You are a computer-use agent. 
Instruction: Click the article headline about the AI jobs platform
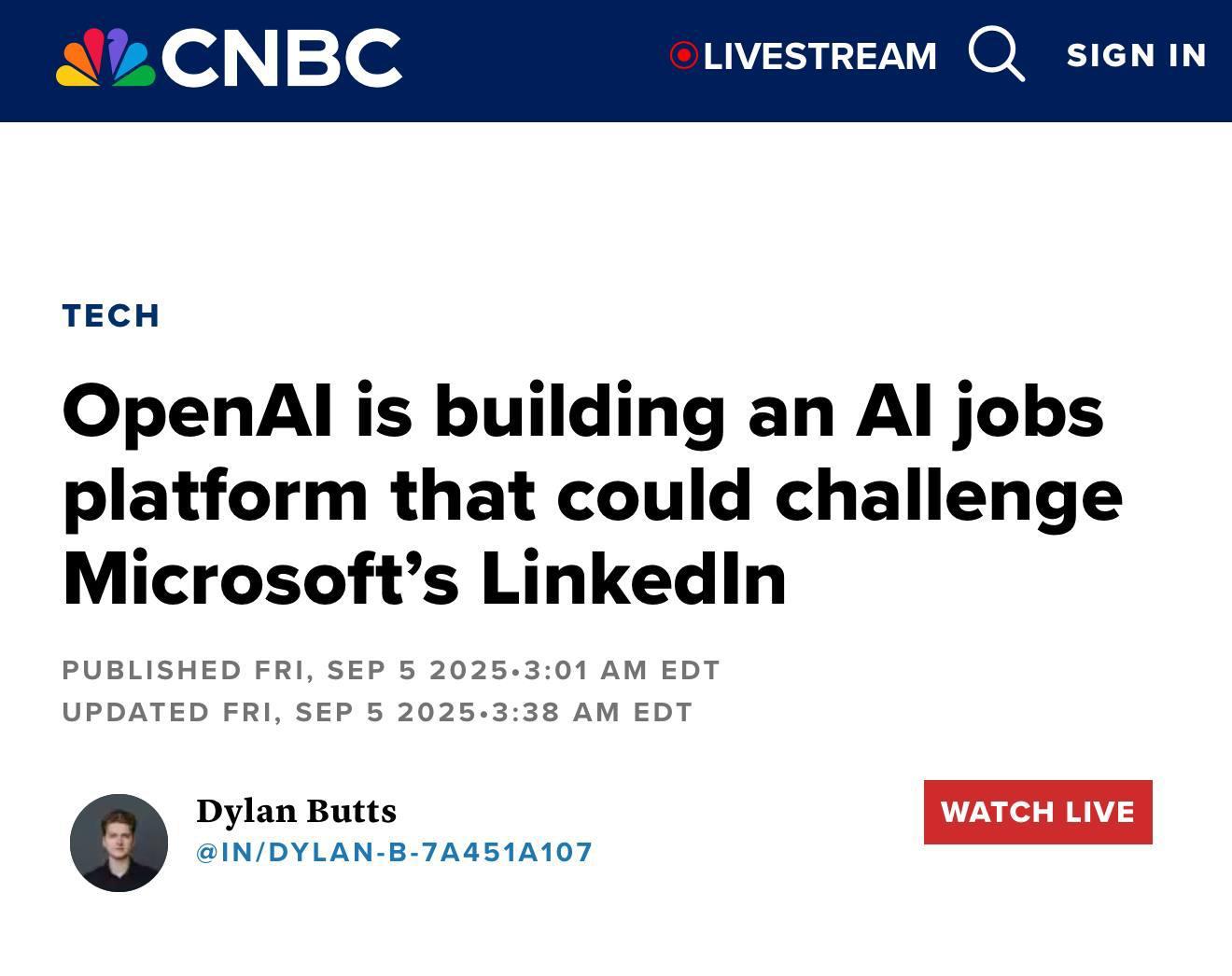(593, 494)
